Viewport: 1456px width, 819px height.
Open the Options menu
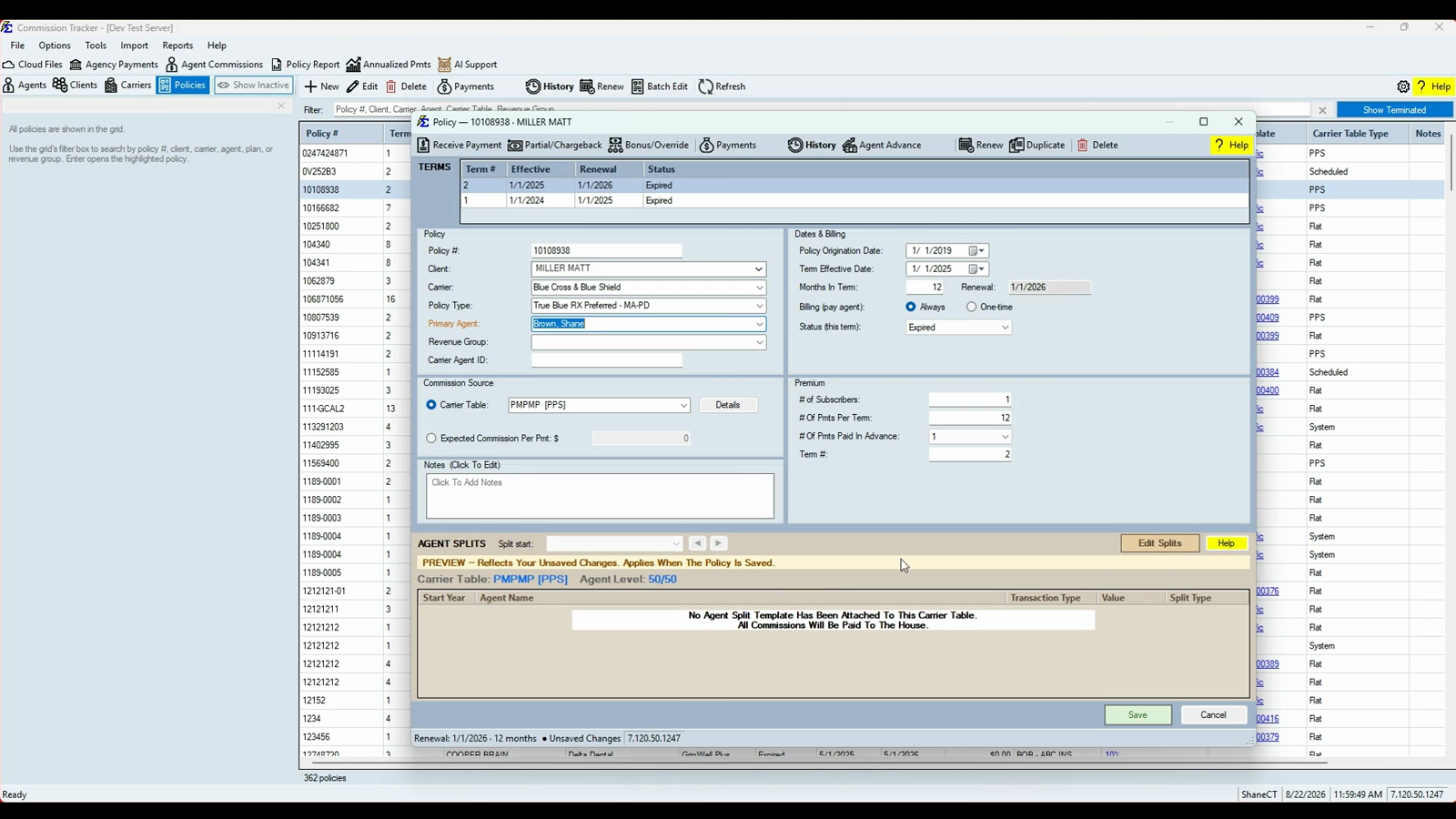click(55, 45)
